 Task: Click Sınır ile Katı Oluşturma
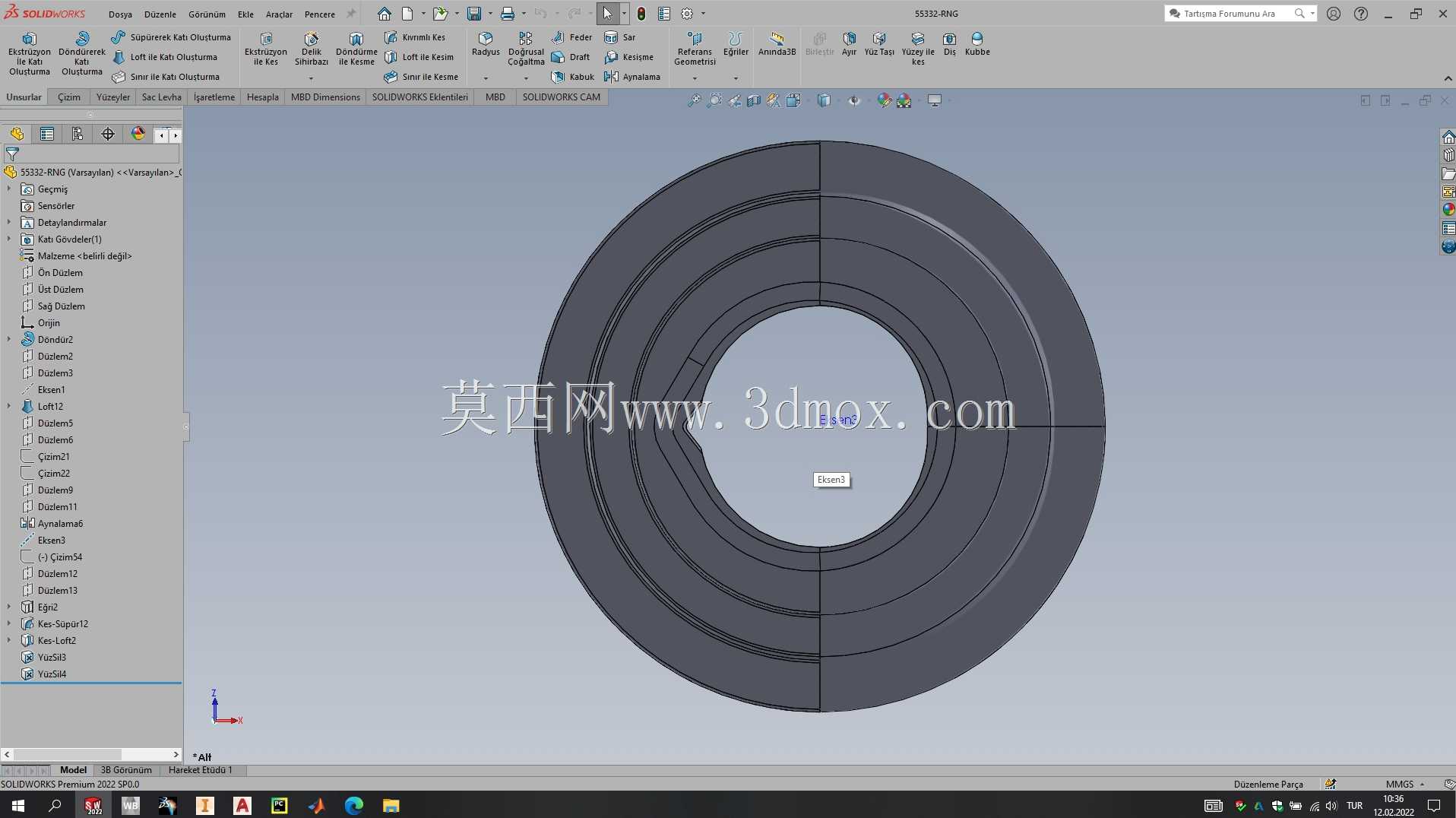[x=166, y=77]
